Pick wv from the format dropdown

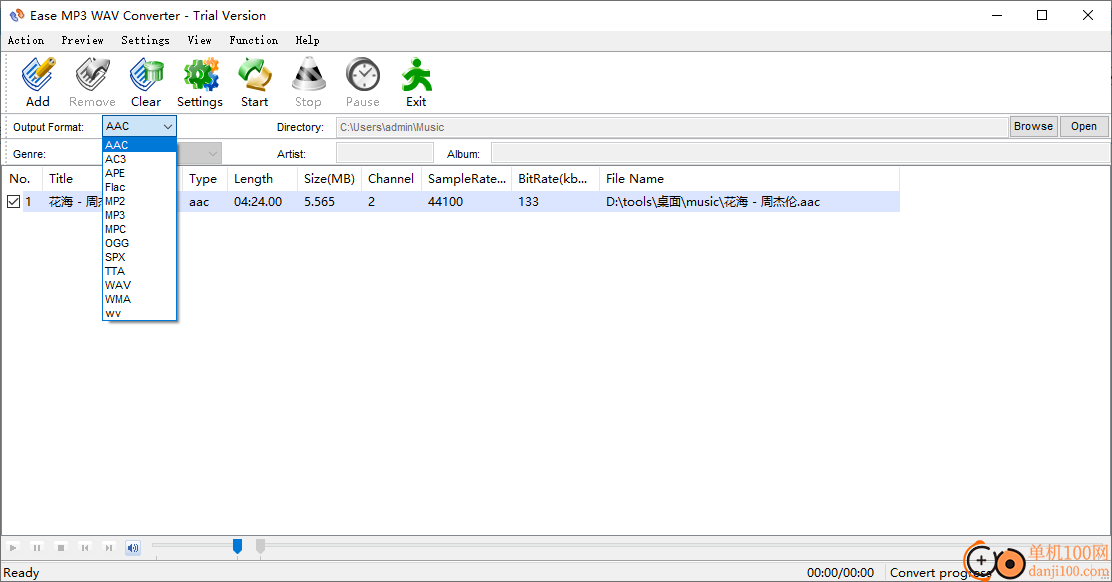139,313
